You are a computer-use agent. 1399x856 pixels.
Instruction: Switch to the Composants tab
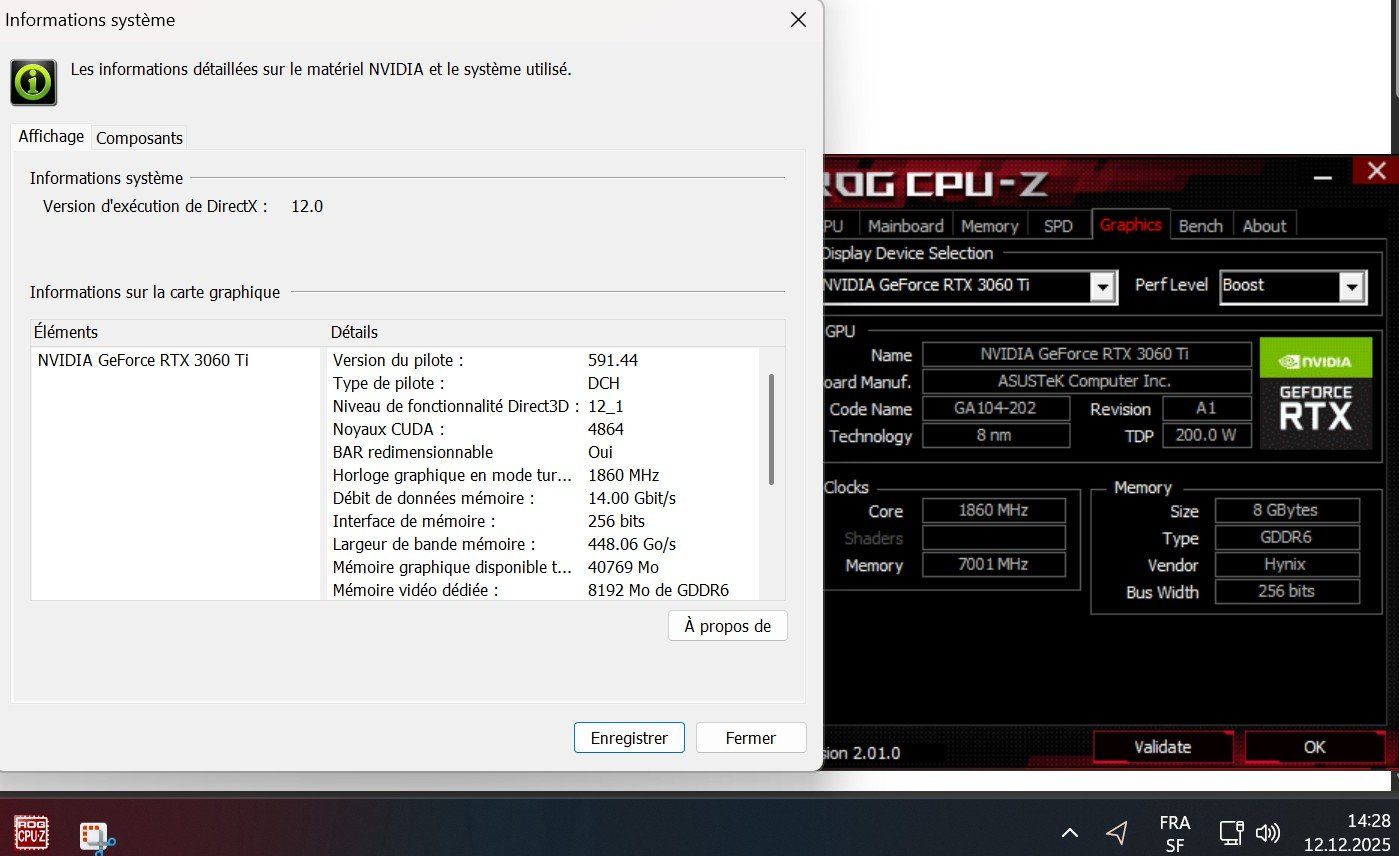pos(139,138)
